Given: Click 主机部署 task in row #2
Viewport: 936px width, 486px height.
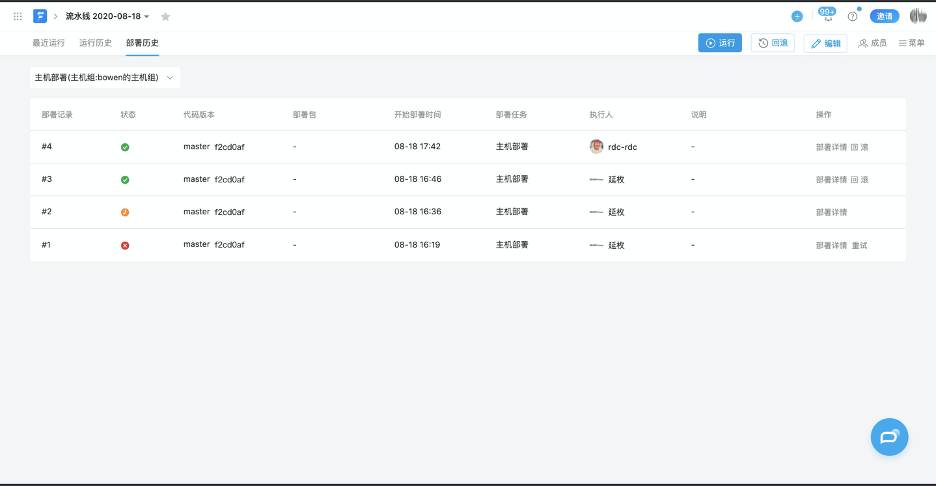Looking at the screenshot, I should click(x=512, y=211).
